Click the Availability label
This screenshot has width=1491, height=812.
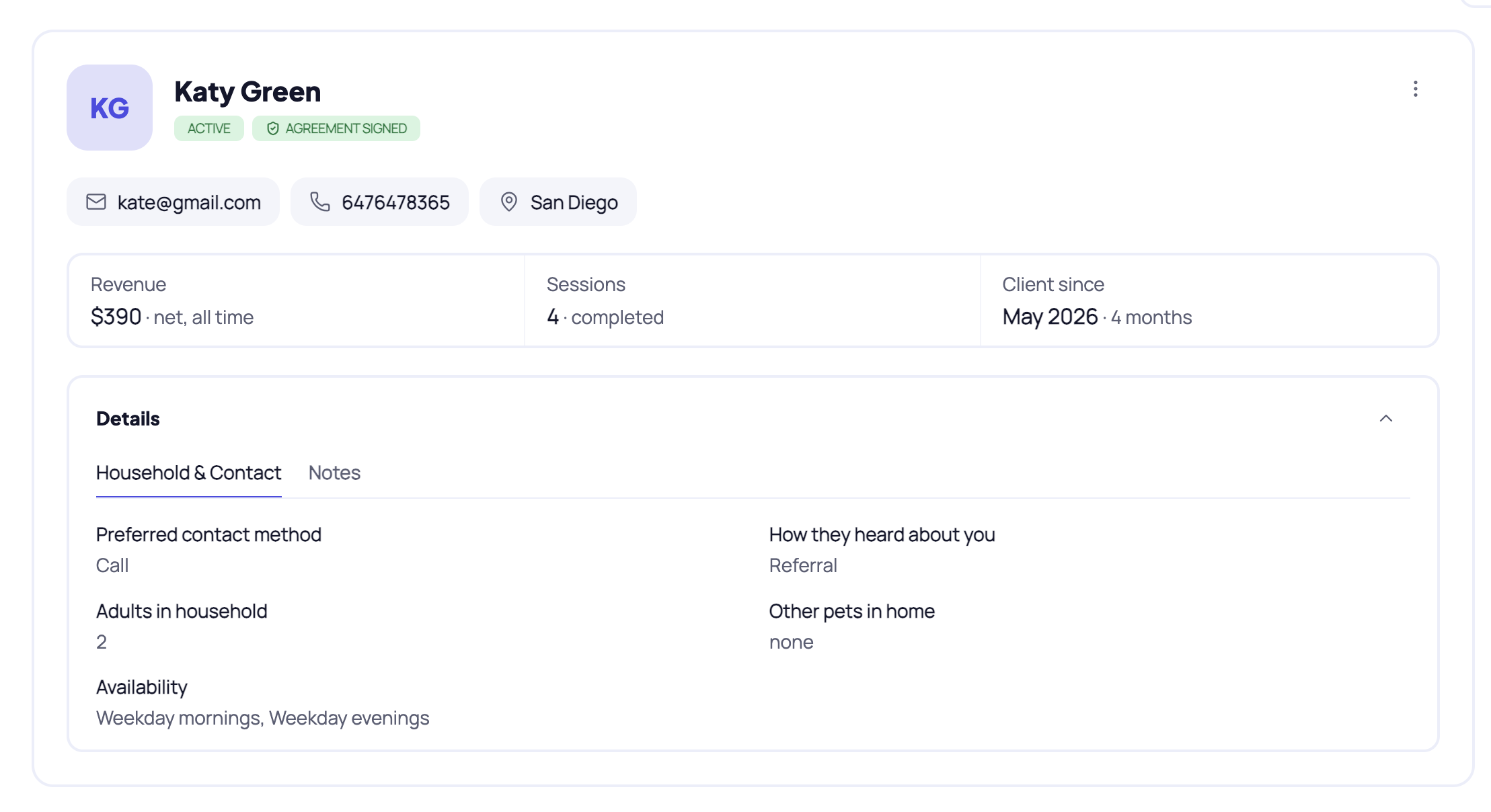(x=142, y=687)
